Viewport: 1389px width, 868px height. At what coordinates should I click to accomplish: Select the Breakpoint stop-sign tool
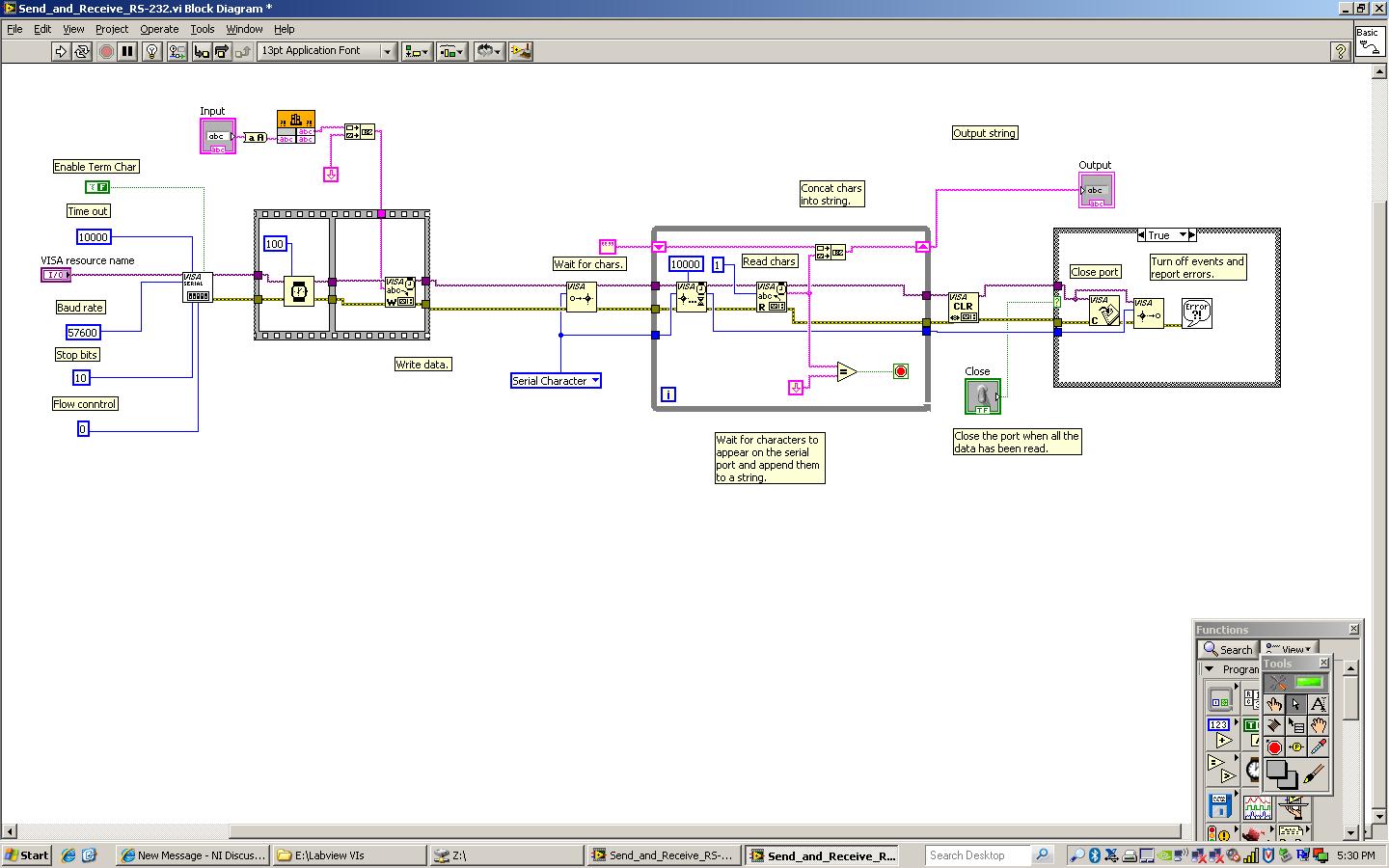(1274, 747)
